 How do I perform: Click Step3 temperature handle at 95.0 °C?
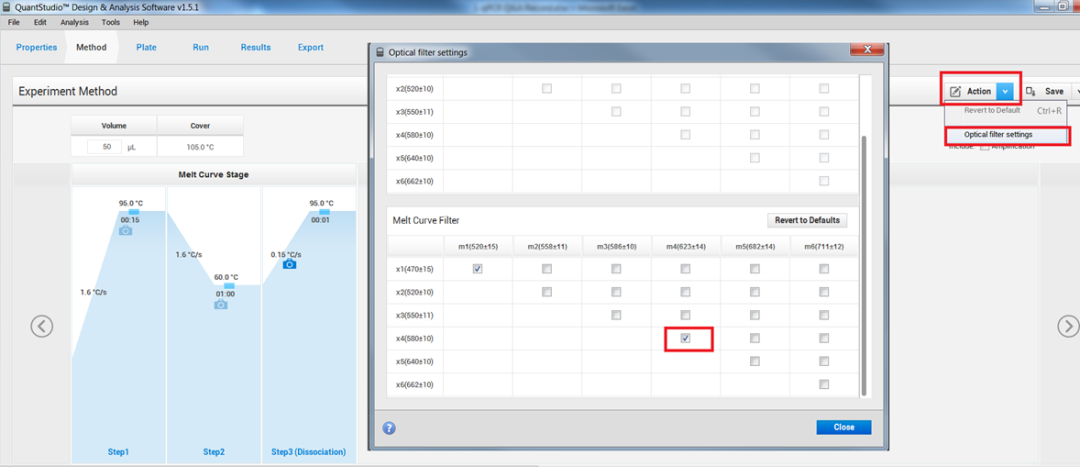click(x=324, y=211)
